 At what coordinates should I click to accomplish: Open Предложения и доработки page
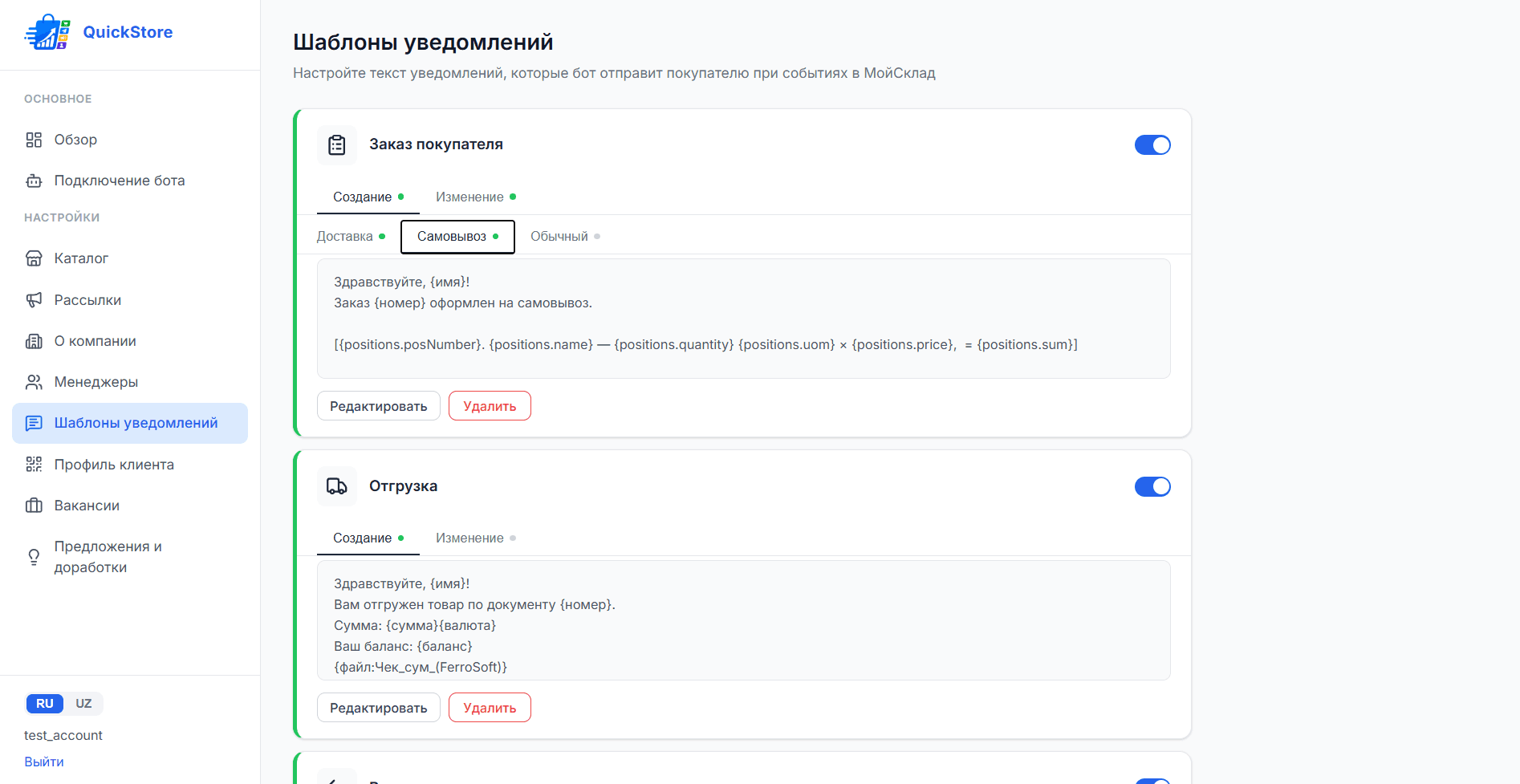click(130, 557)
